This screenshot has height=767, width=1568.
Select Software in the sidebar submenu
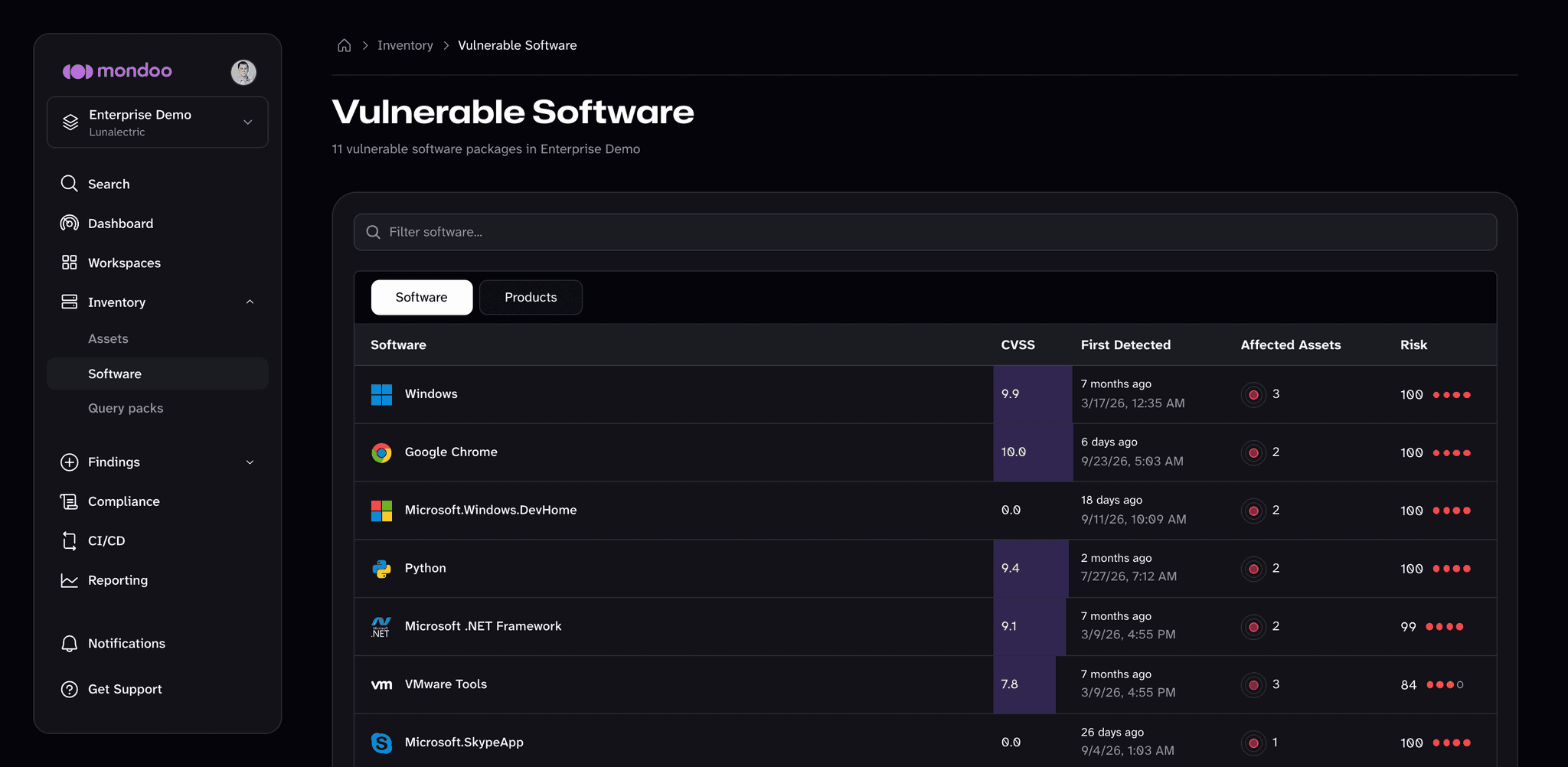(158, 374)
